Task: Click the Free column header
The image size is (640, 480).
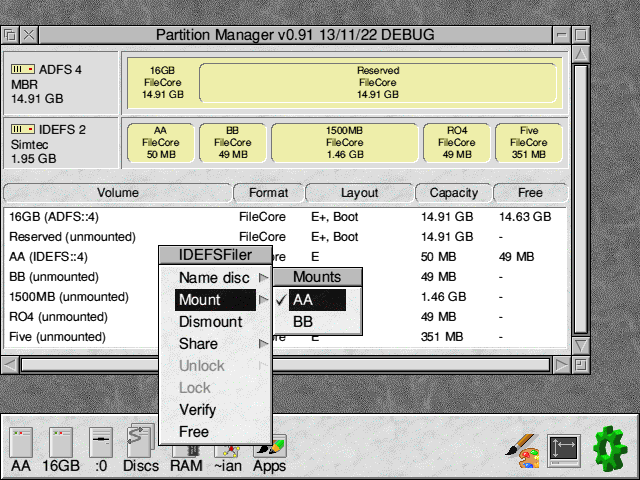Action: click(530, 193)
